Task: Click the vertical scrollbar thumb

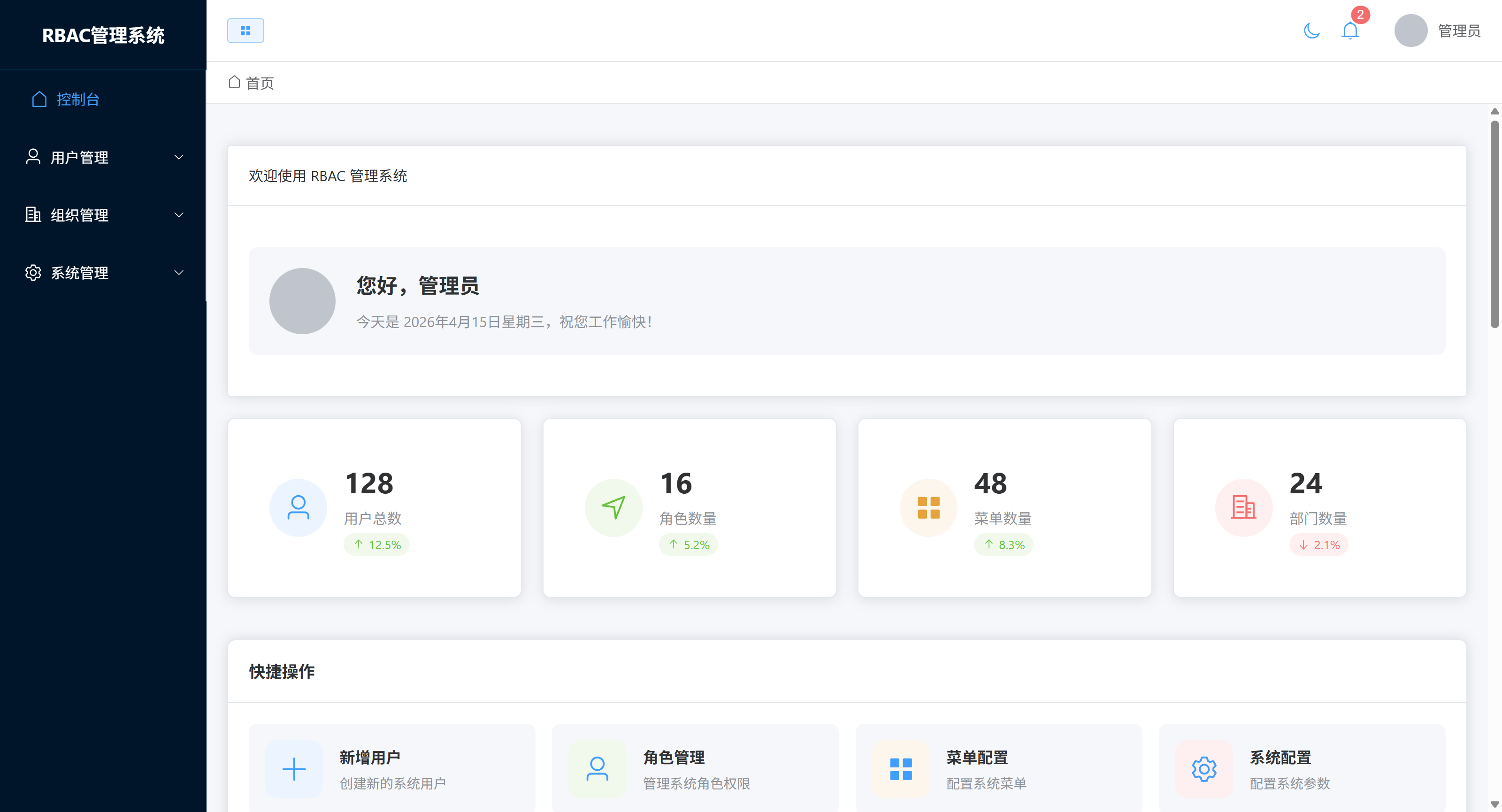Action: (x=1494, y=224)
